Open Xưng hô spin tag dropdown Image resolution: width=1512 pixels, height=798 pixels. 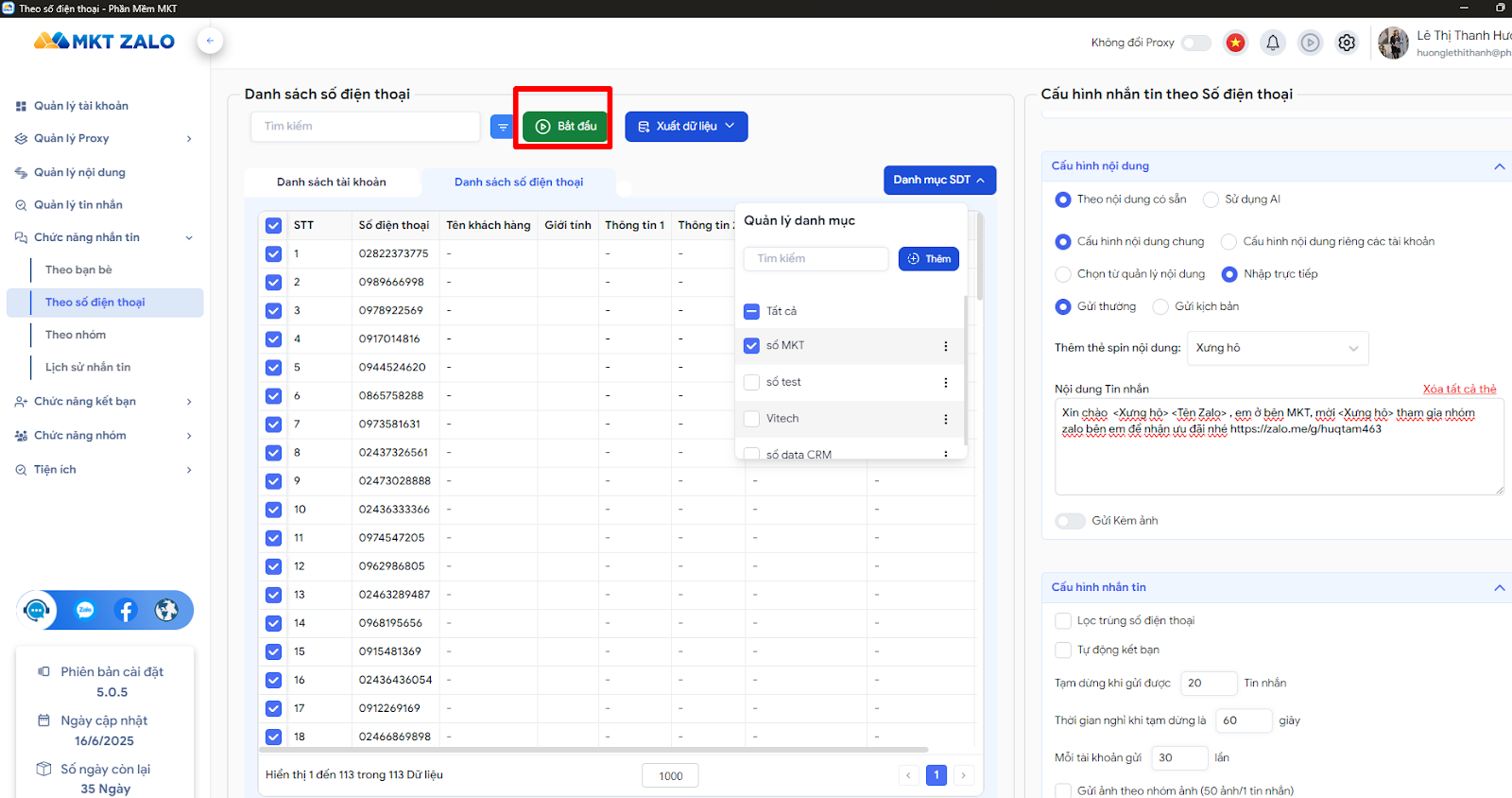click(x=1278, y=348)
